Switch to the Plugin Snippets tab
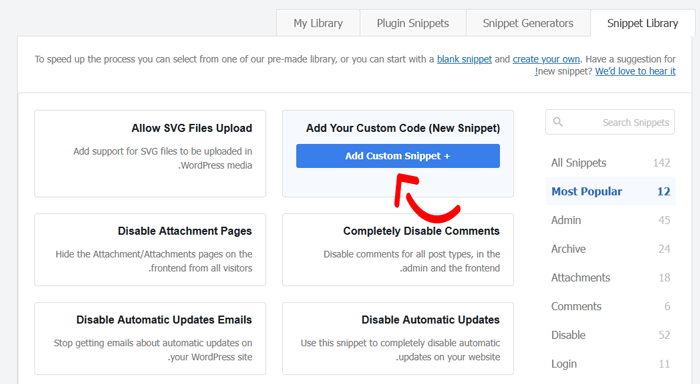Screen dimensions: 700x384 coord(413,23)
